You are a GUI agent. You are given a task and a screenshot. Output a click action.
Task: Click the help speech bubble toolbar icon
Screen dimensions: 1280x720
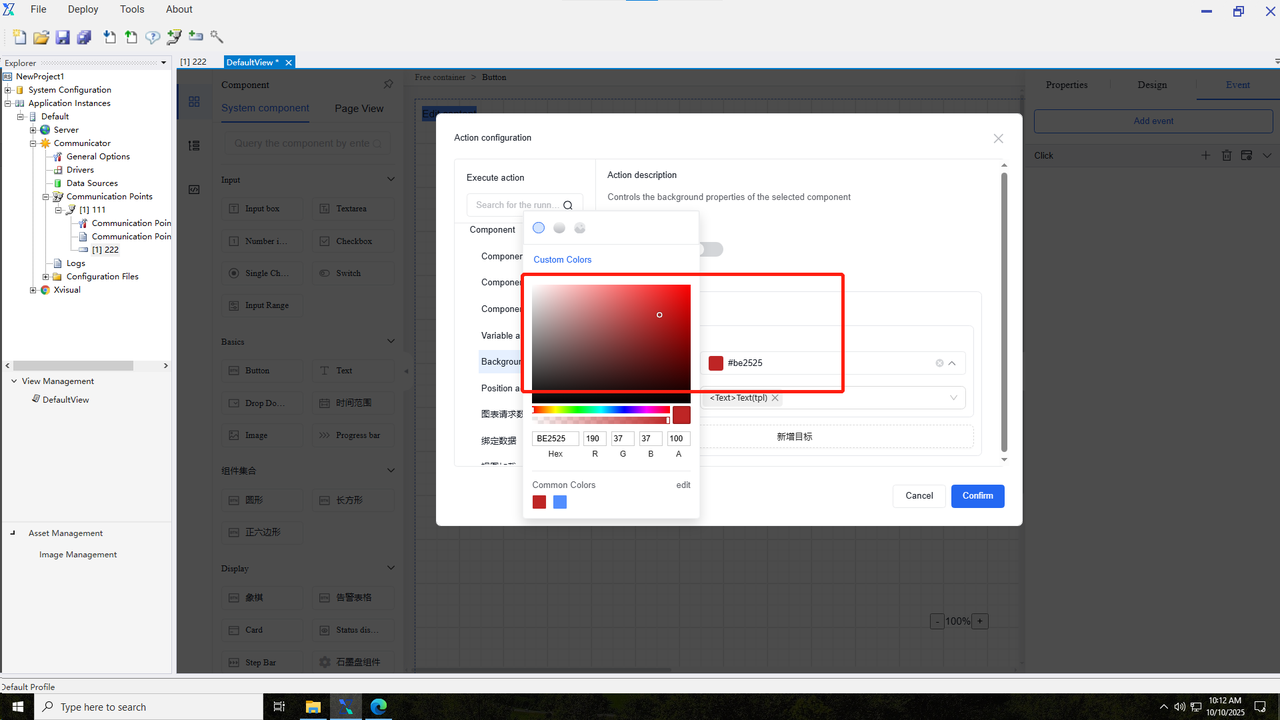(153, 37)
